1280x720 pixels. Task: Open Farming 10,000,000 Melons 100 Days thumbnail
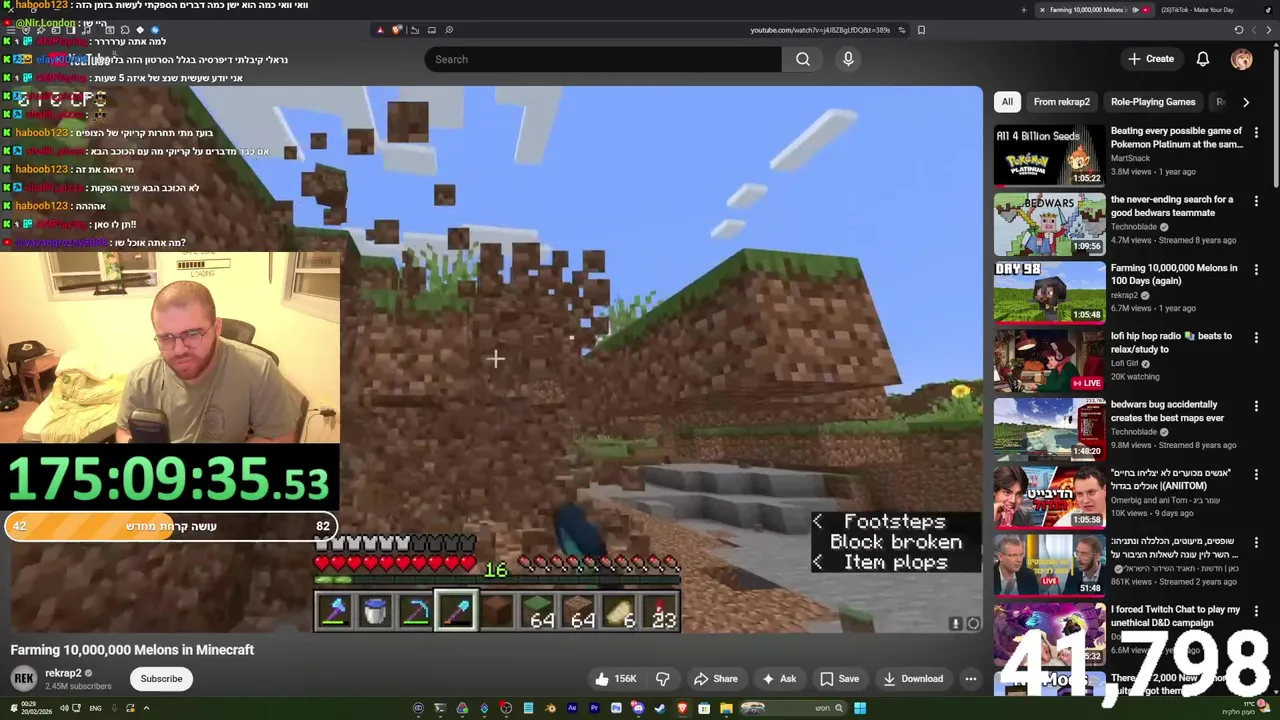tap(1049, 292)
